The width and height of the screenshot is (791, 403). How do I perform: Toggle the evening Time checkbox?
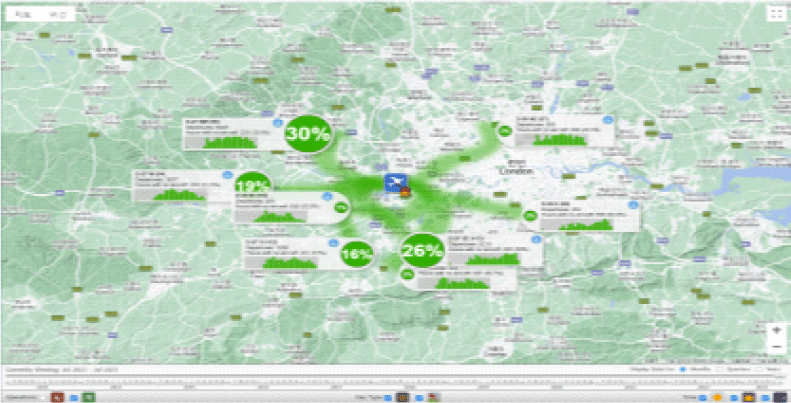pos(734,397)
